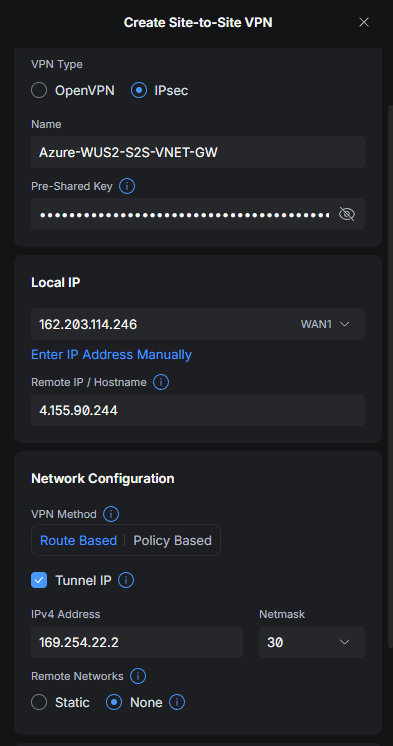Select the IPsec radio option

139,90
